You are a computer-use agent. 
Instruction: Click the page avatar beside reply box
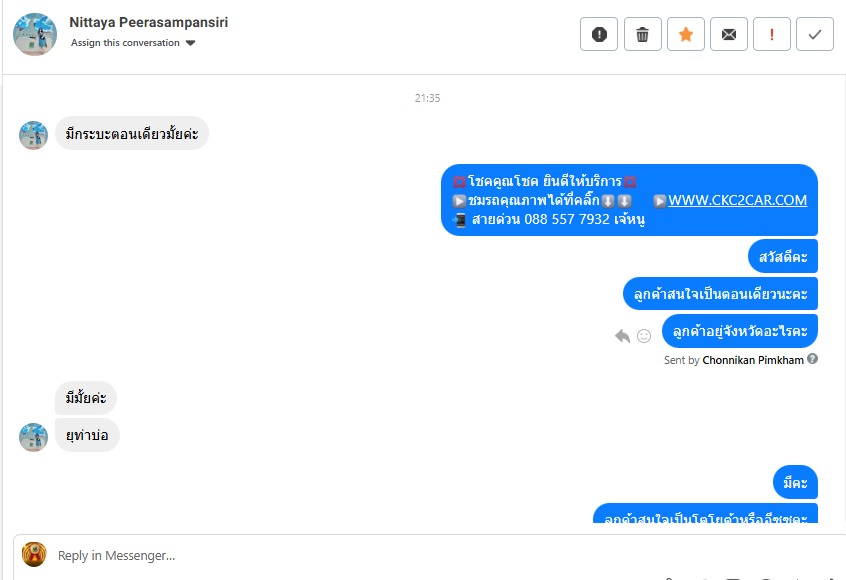pos(34,555)
